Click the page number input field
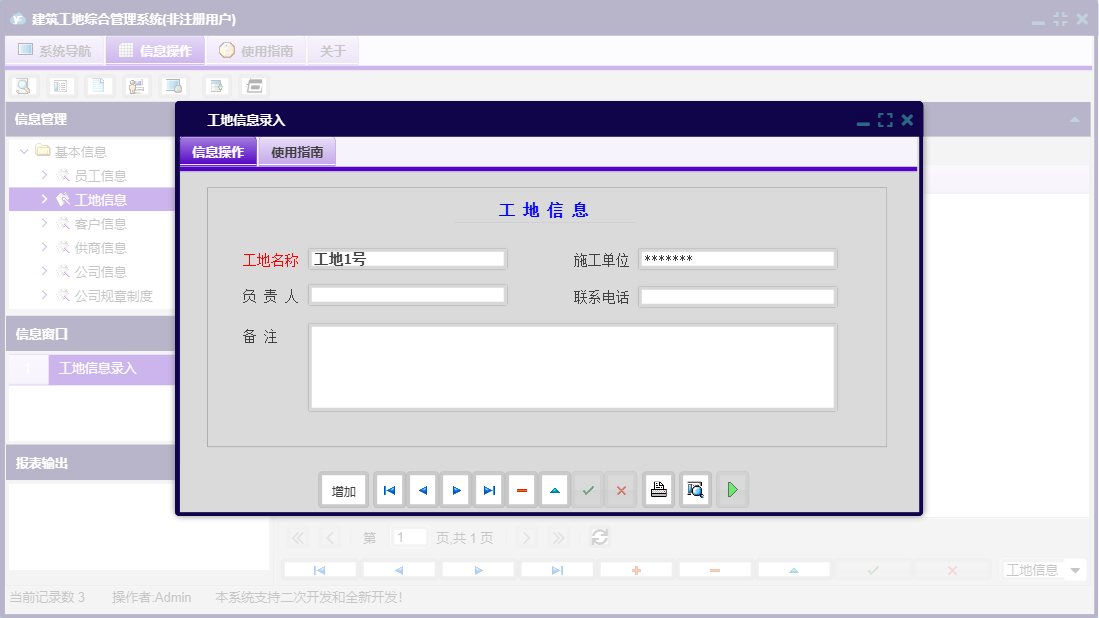Image resolution: width=1099 pixels, height=618 pixels. [410, 537]
